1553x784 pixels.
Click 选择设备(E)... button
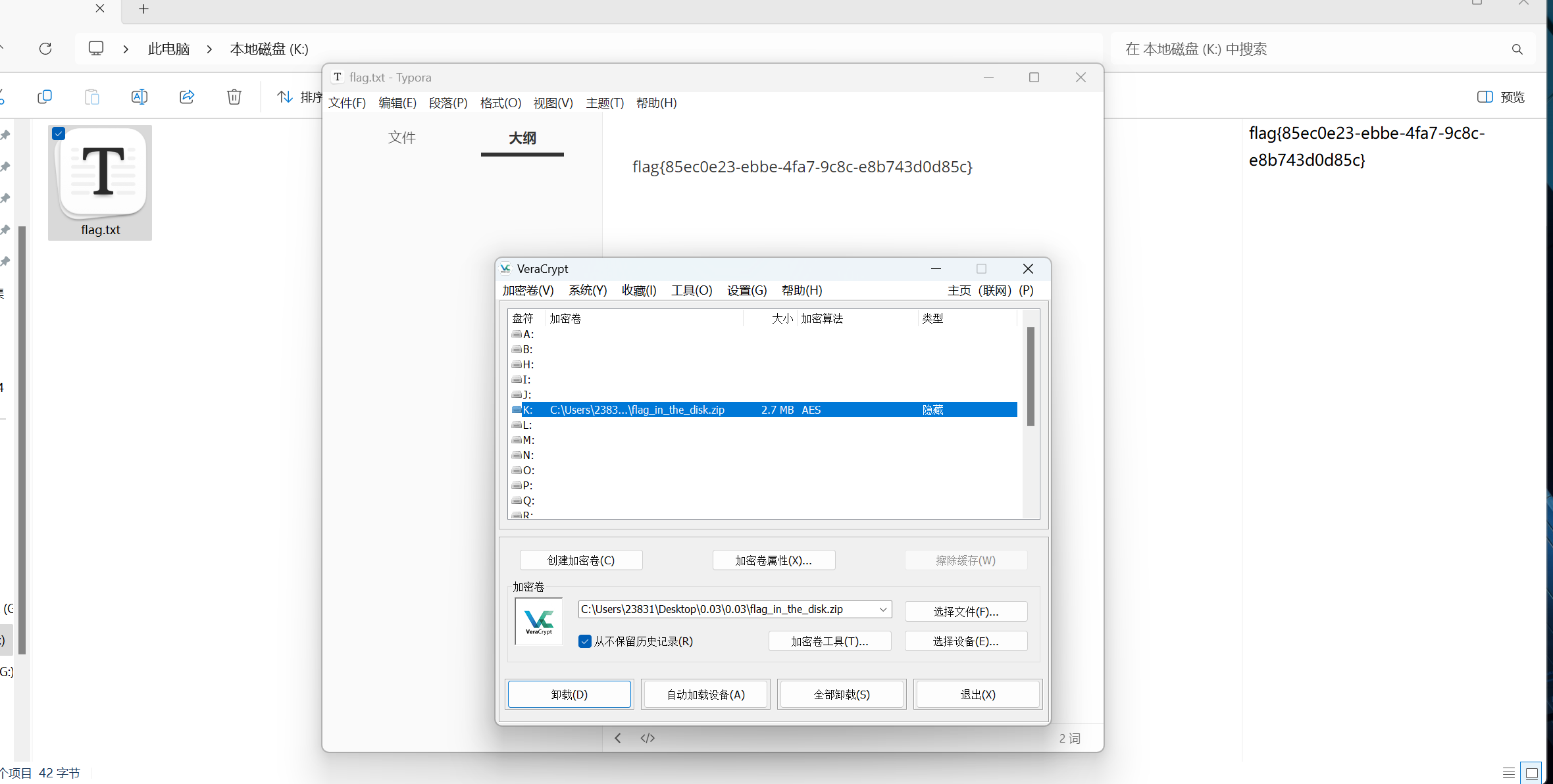coord(966,641)
